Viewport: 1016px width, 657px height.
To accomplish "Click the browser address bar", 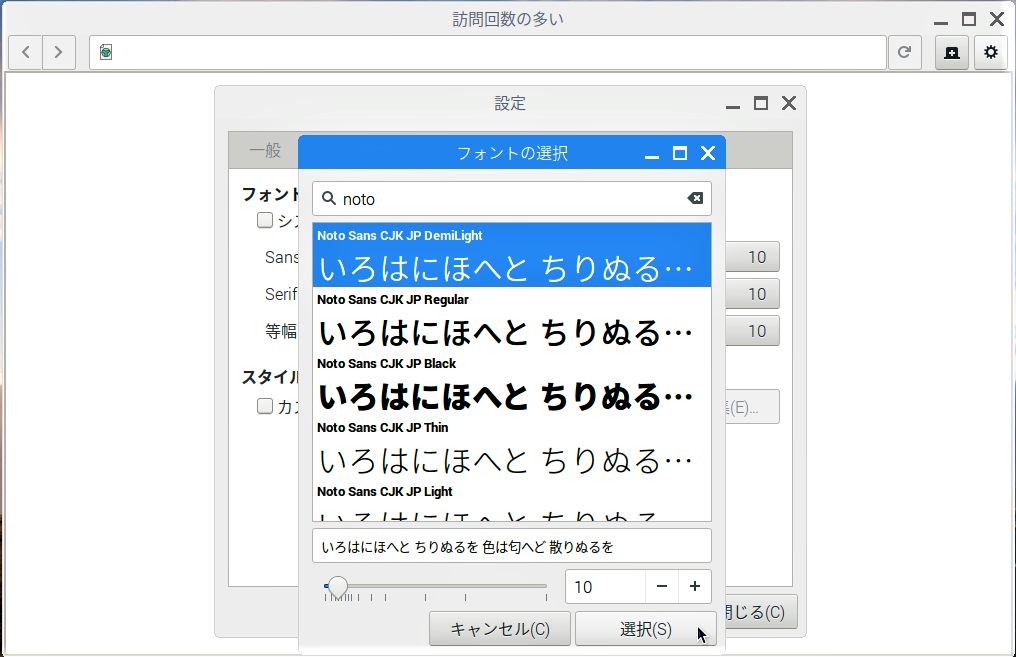I will click(x=487, y=52).
